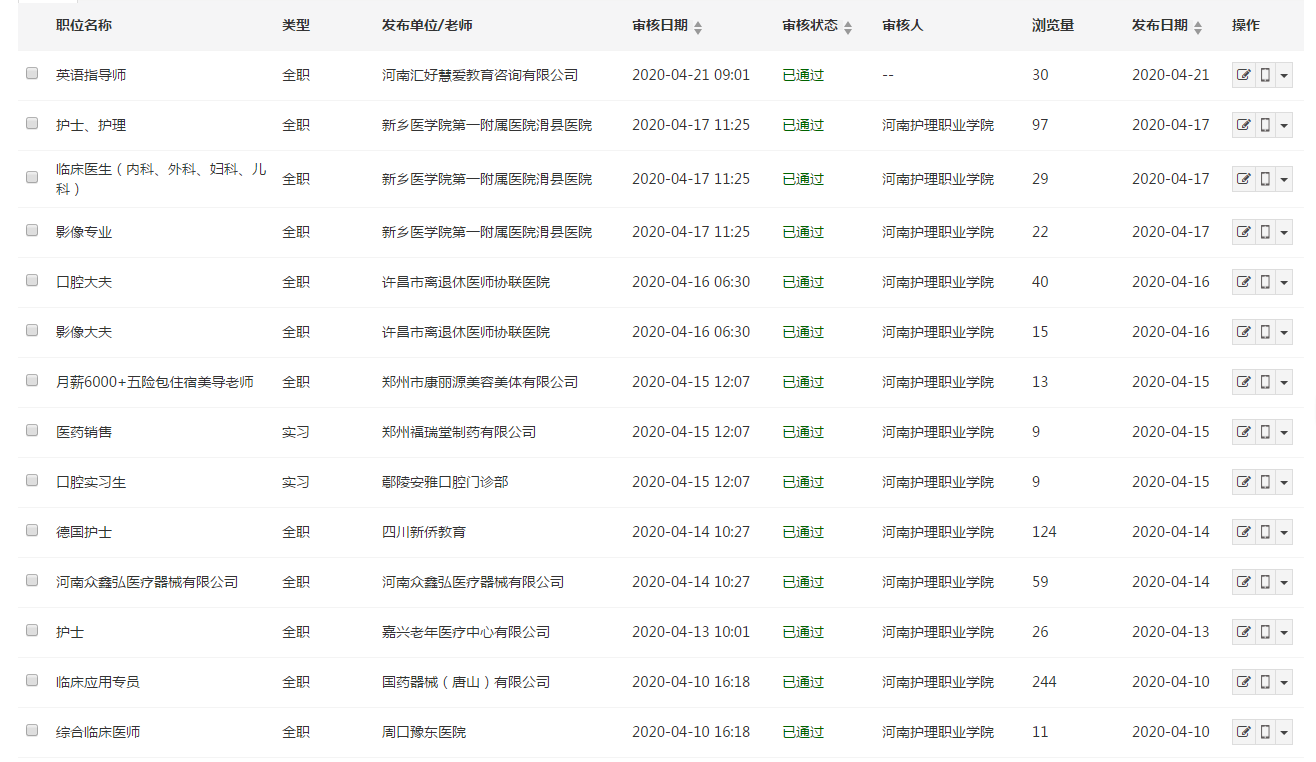Edit the 医药销售 job entry
The image size is (1316, 762).
(x=1243, y=432)
